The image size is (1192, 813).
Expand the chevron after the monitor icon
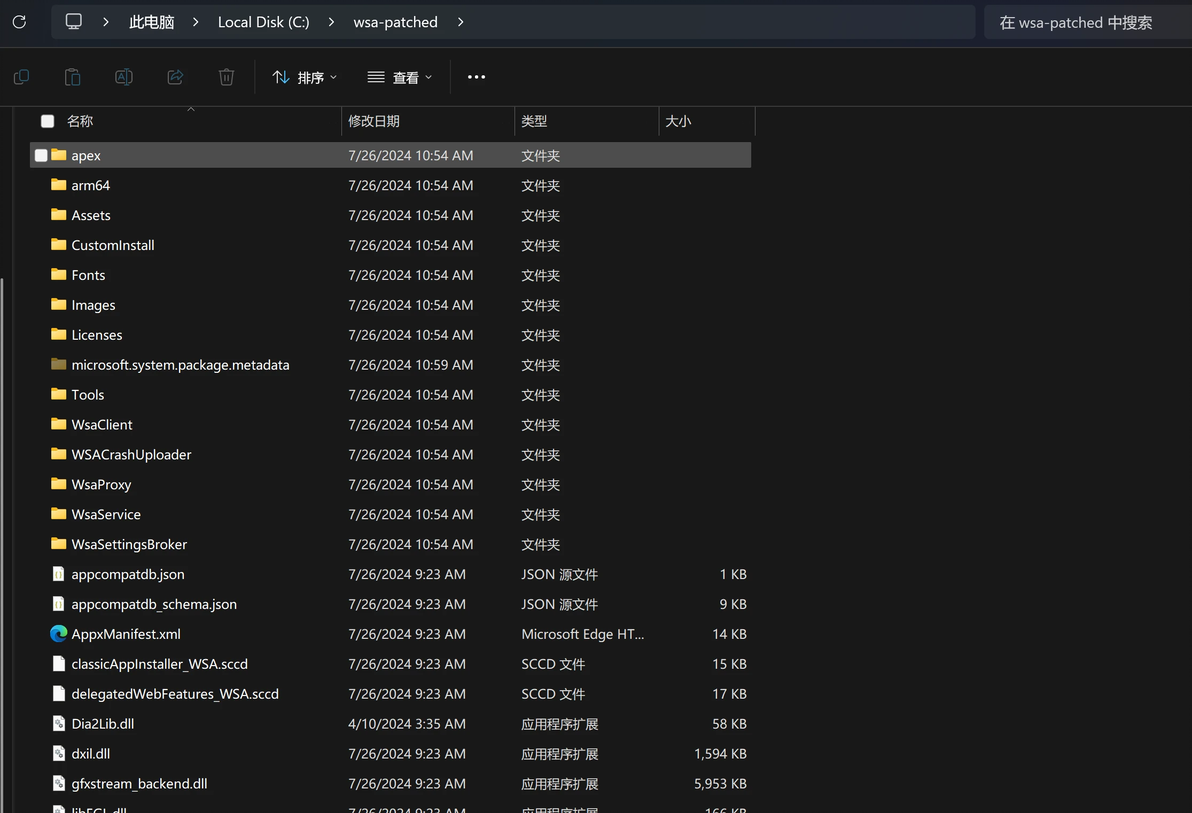point(106,22)
